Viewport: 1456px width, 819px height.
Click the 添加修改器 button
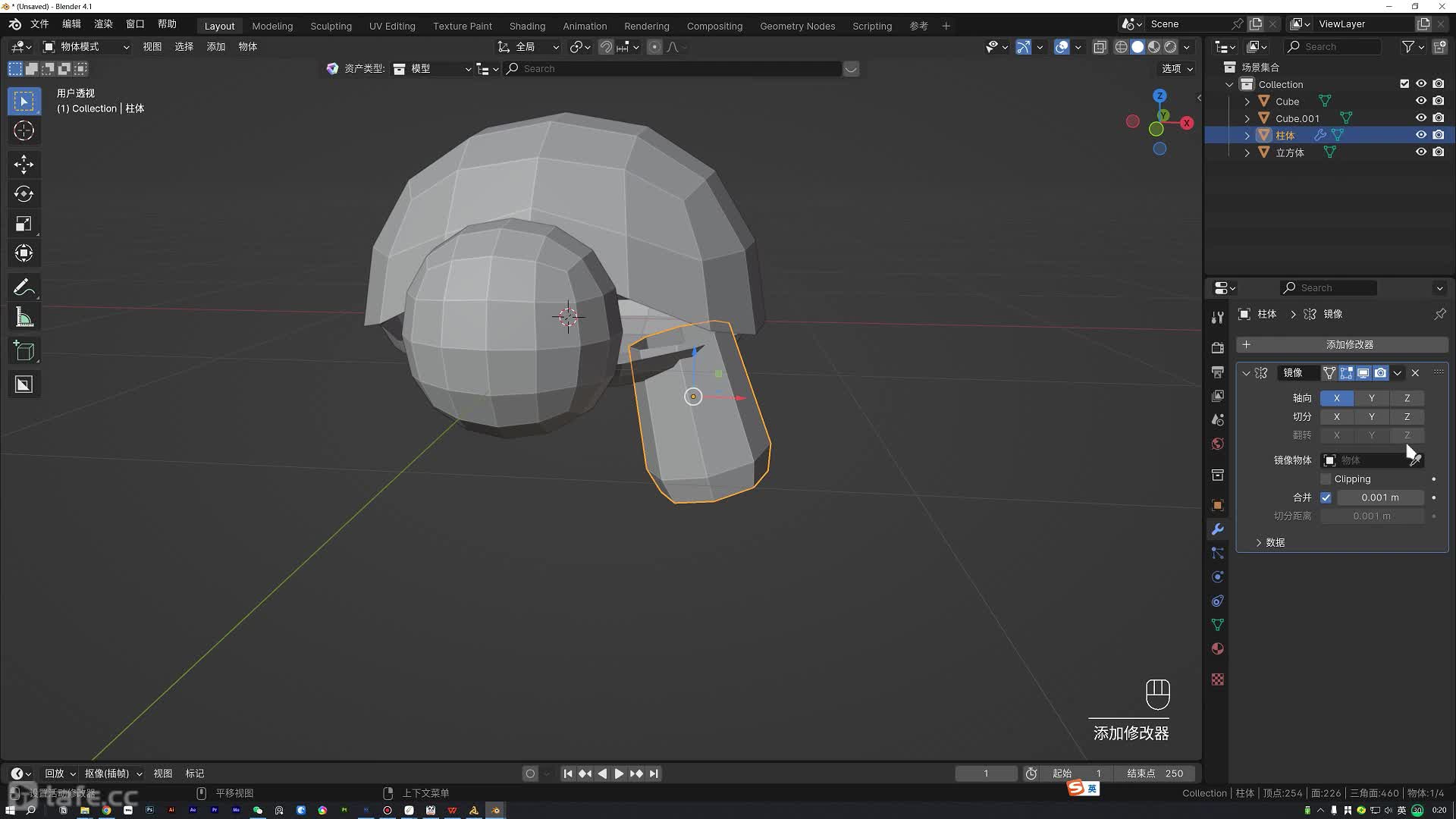click(1341, 345)
